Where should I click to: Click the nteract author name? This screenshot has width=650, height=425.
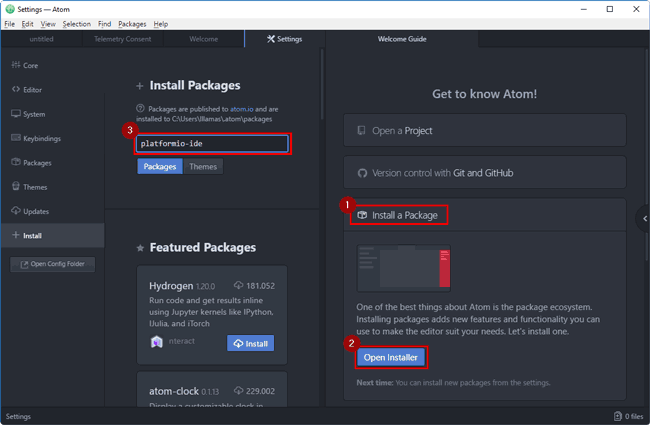tap(182, 341)
